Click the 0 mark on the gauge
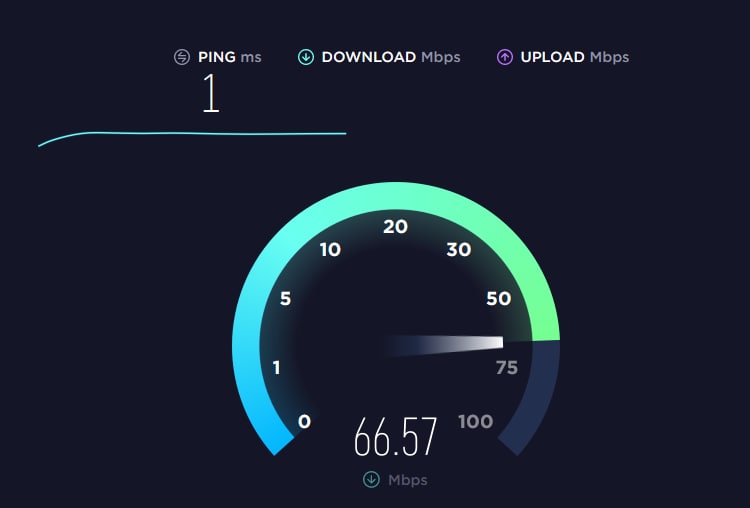The width and height of the screenshot is (750, 508). pyautogui.click(x=304, y=421)
